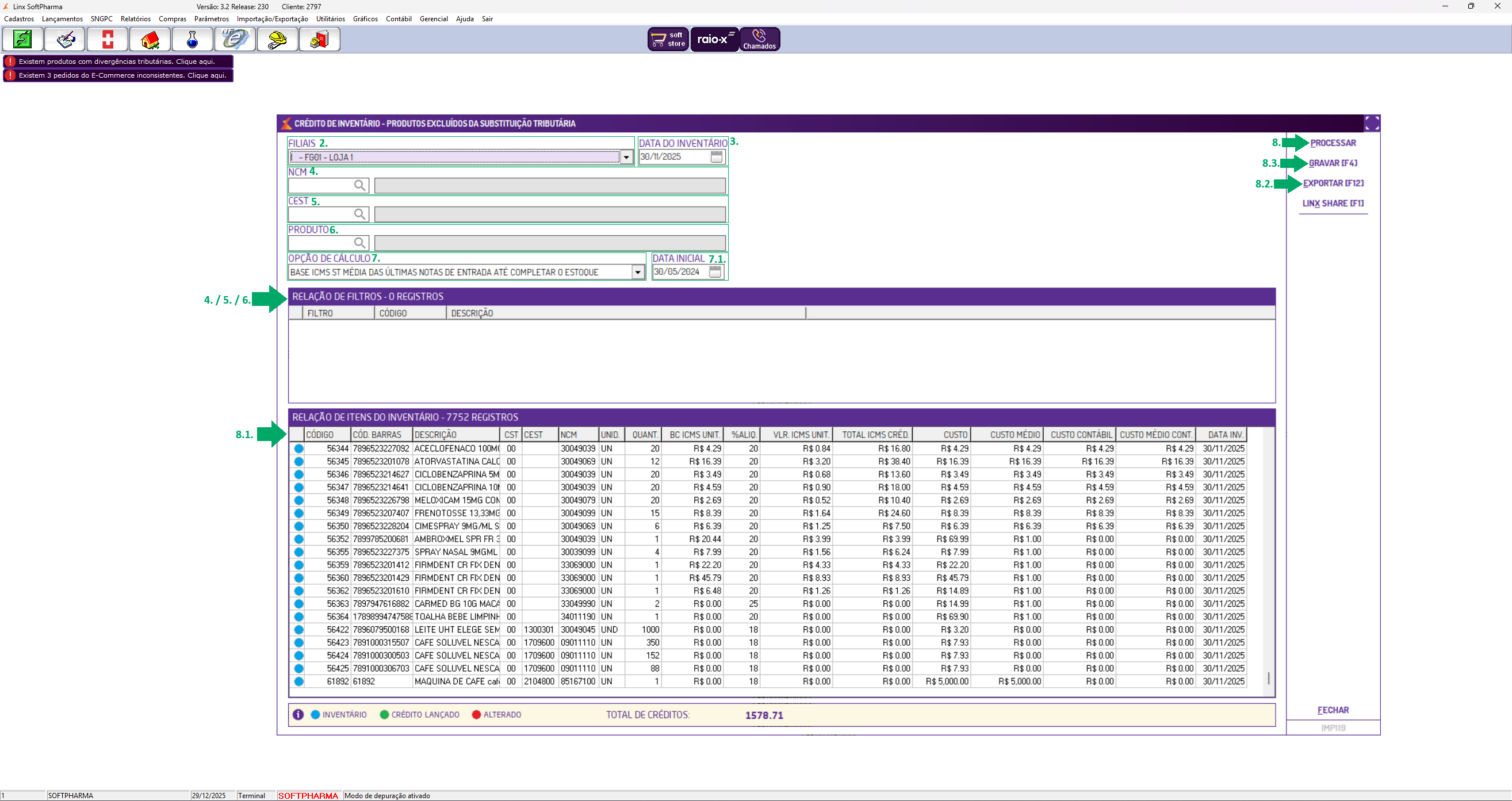Click the NF-e electronic invoice icon

235,39
